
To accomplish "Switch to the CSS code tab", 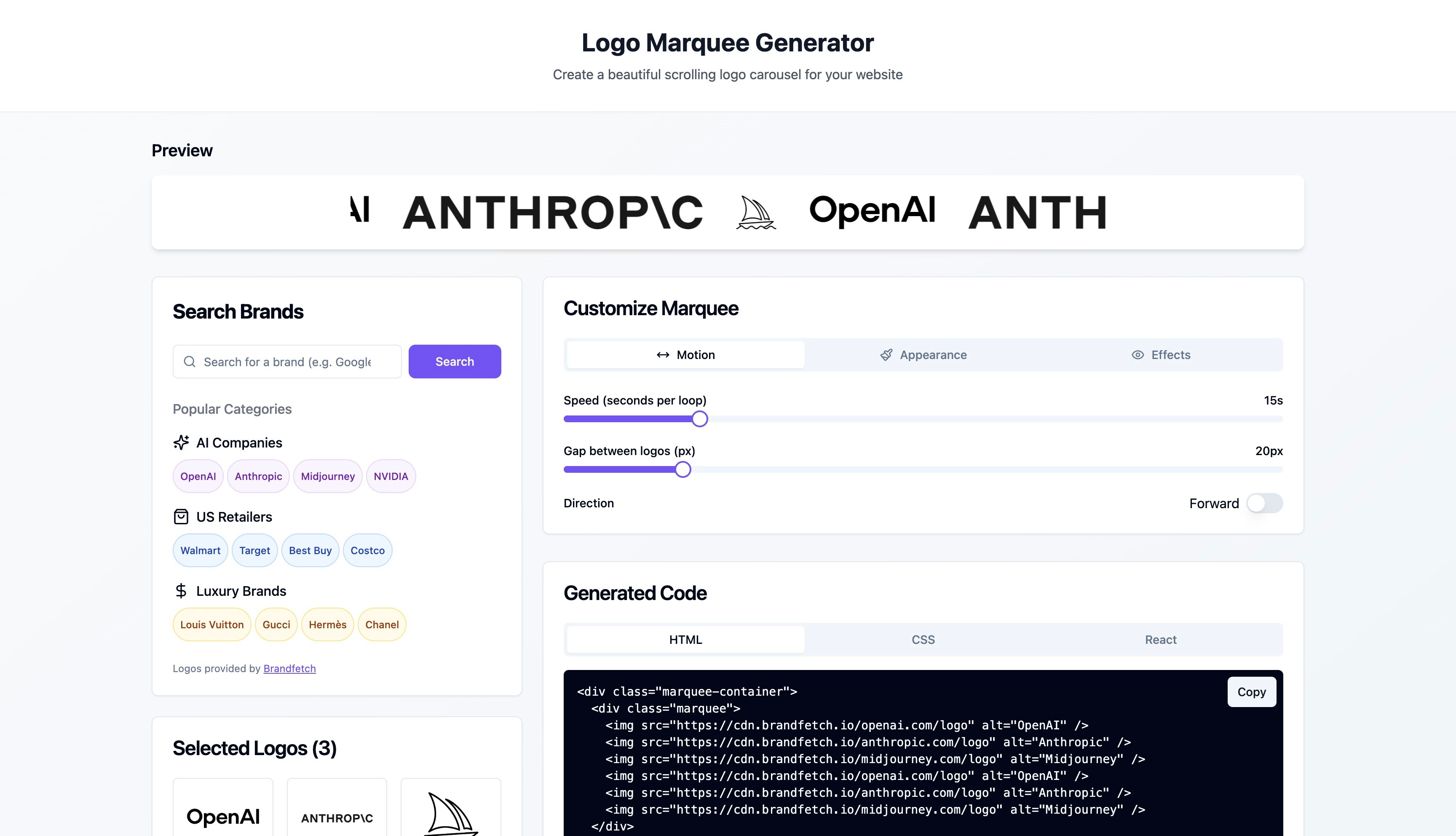I will (x=923, y=640).
